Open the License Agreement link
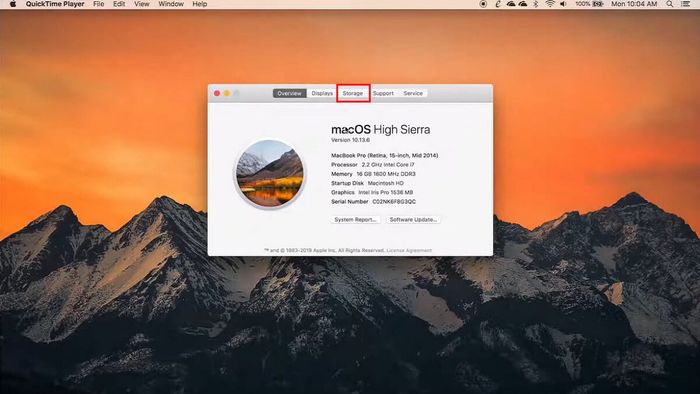The image size is (700, 394). (409, 250)
